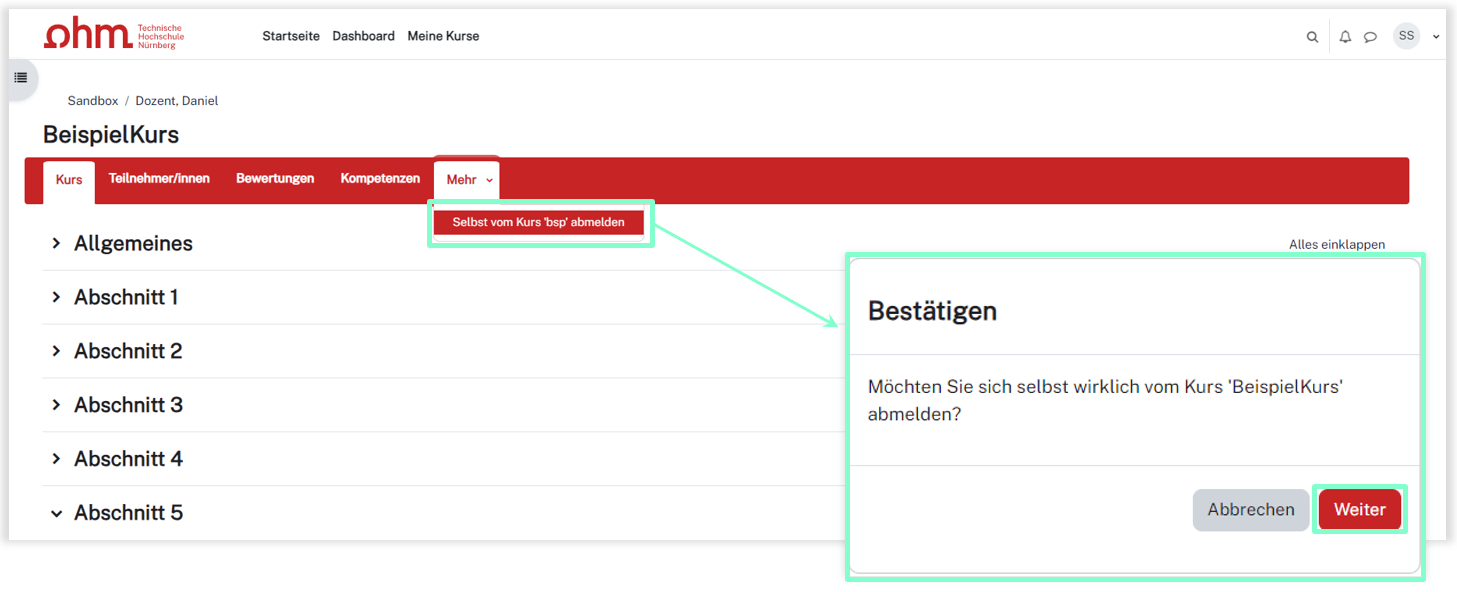Open the search magnifier icon

1312,37
